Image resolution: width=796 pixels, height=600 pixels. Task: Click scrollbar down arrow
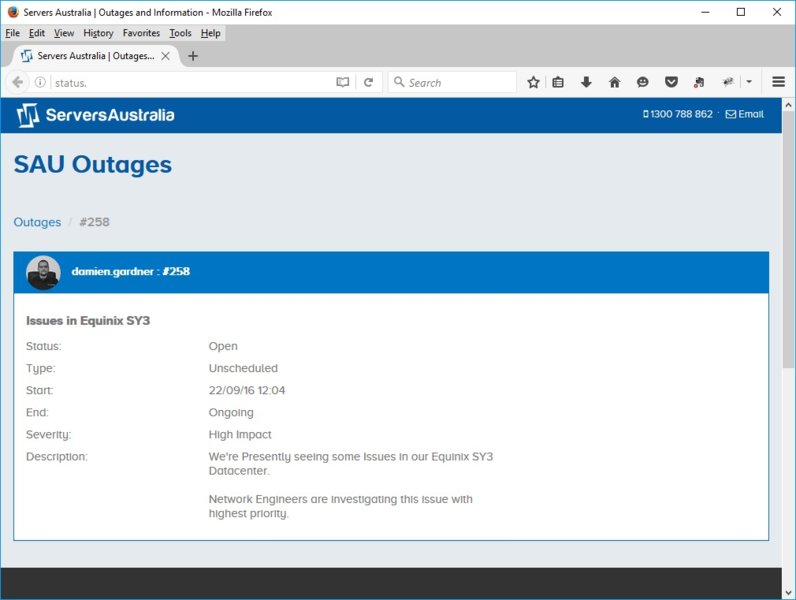coord(788,592)
